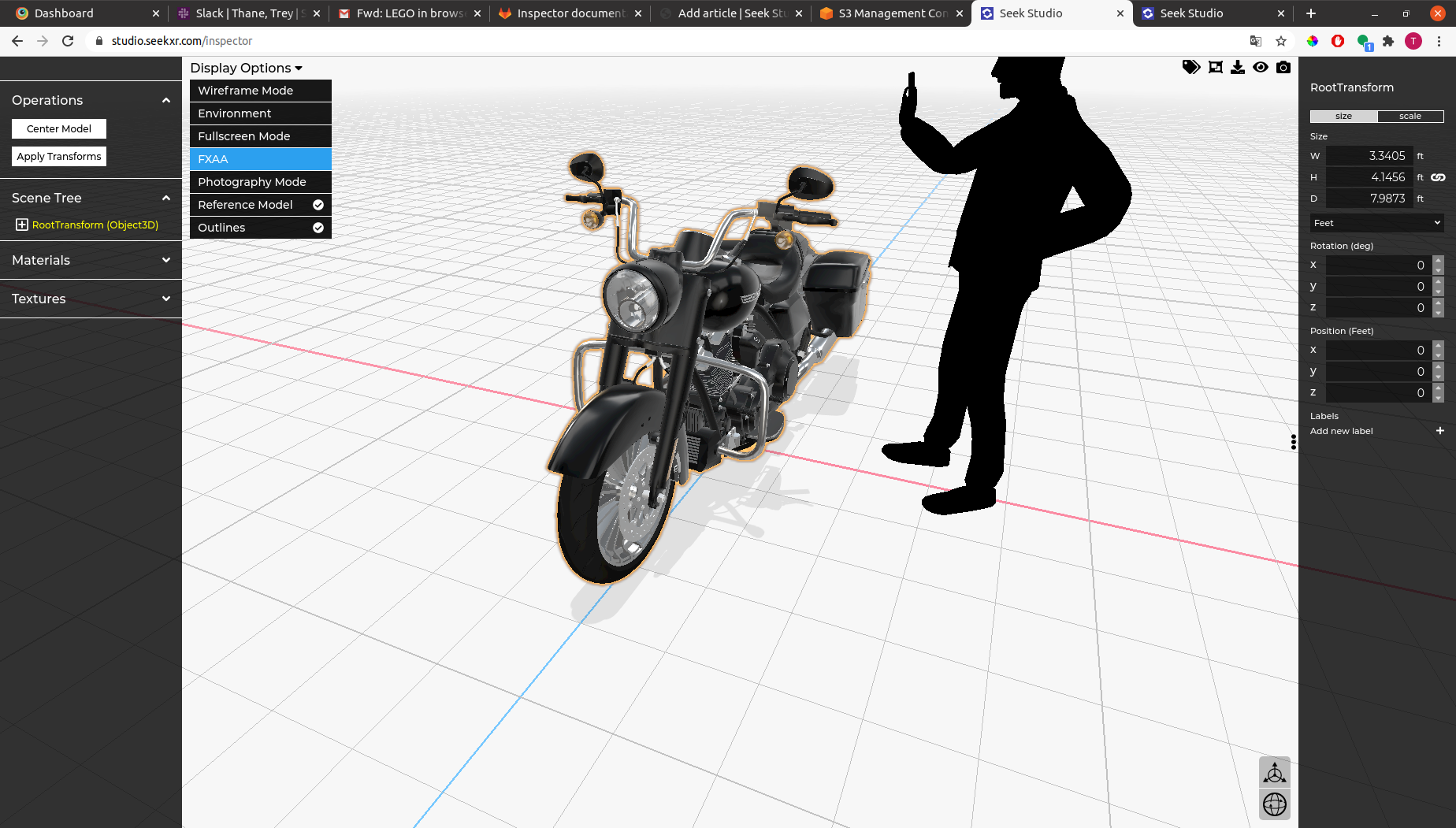Open the user profile avatar

click(1413, 41)
